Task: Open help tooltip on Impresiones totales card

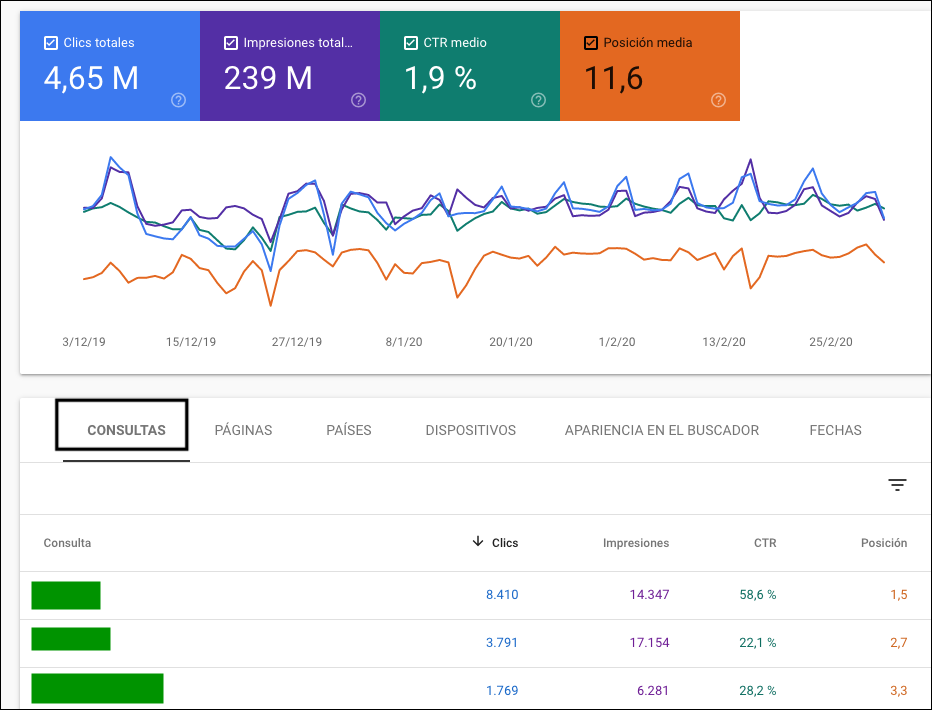Action: (x=358, y=100)
